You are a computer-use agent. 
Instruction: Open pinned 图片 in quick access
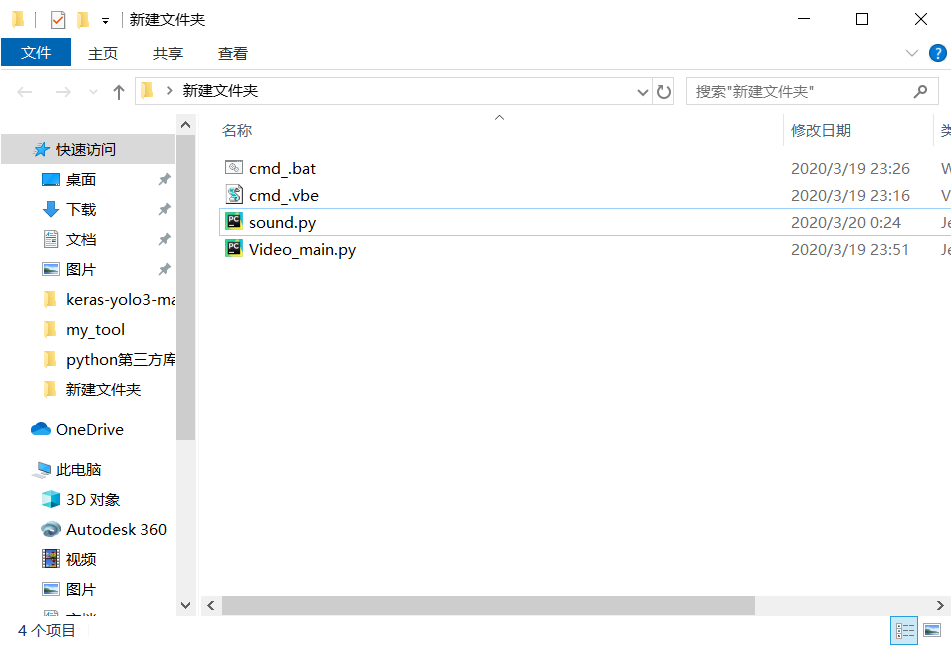81,270
